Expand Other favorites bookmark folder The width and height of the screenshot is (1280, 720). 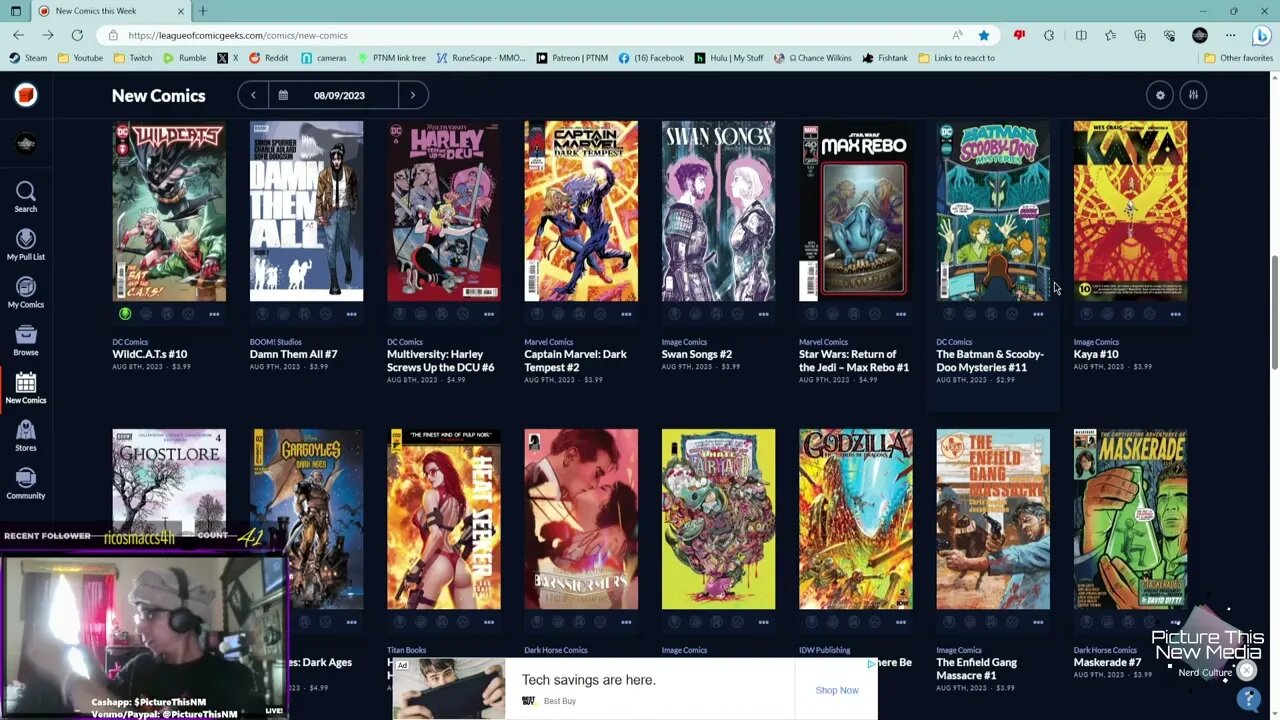coord(1238,58)
